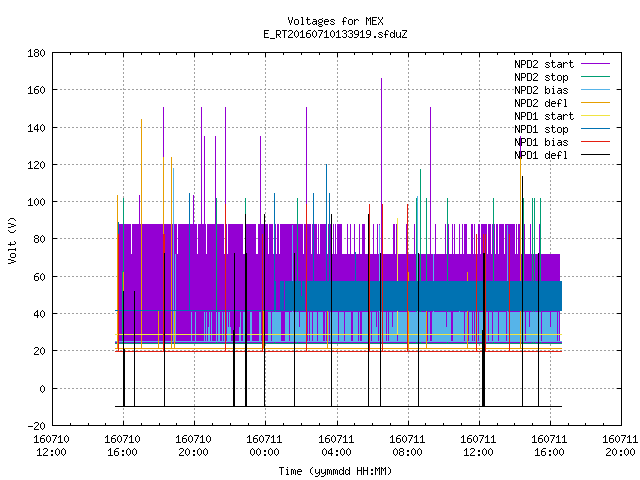
Task: Click the y-axis tick value 140
Action: click(36, 128)
